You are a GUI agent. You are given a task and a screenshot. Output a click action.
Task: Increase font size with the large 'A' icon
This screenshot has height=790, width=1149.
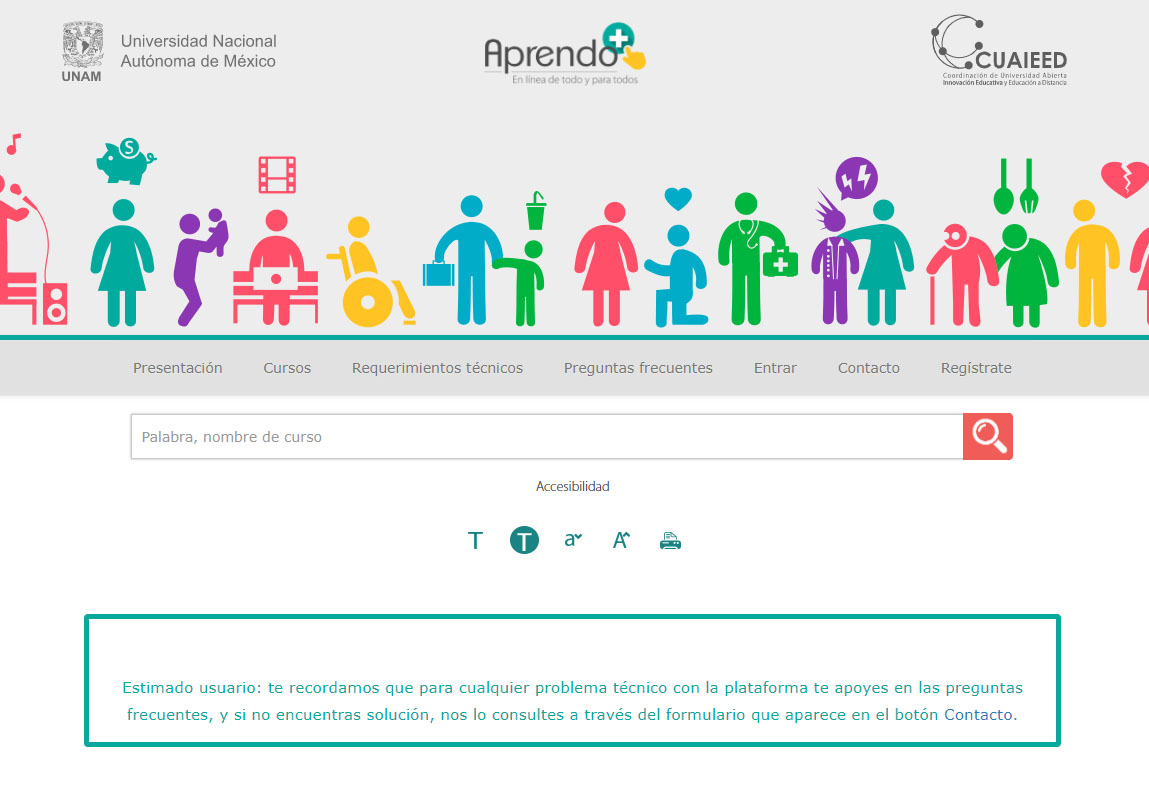pos(621,540)
